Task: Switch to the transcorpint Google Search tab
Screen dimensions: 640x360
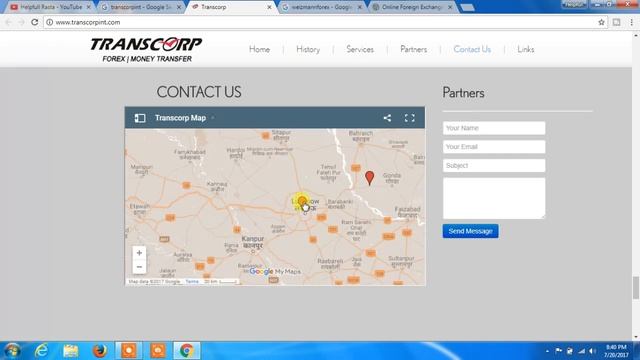Action: [141, 7]
